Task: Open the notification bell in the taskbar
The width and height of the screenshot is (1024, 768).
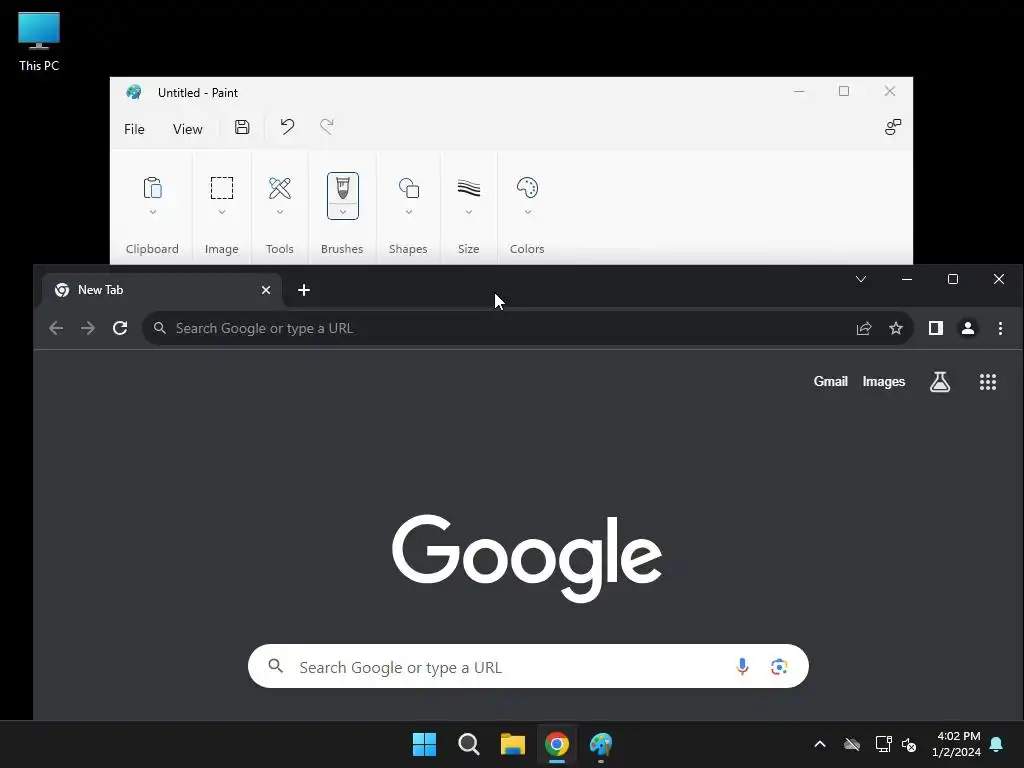Action: 997,744
